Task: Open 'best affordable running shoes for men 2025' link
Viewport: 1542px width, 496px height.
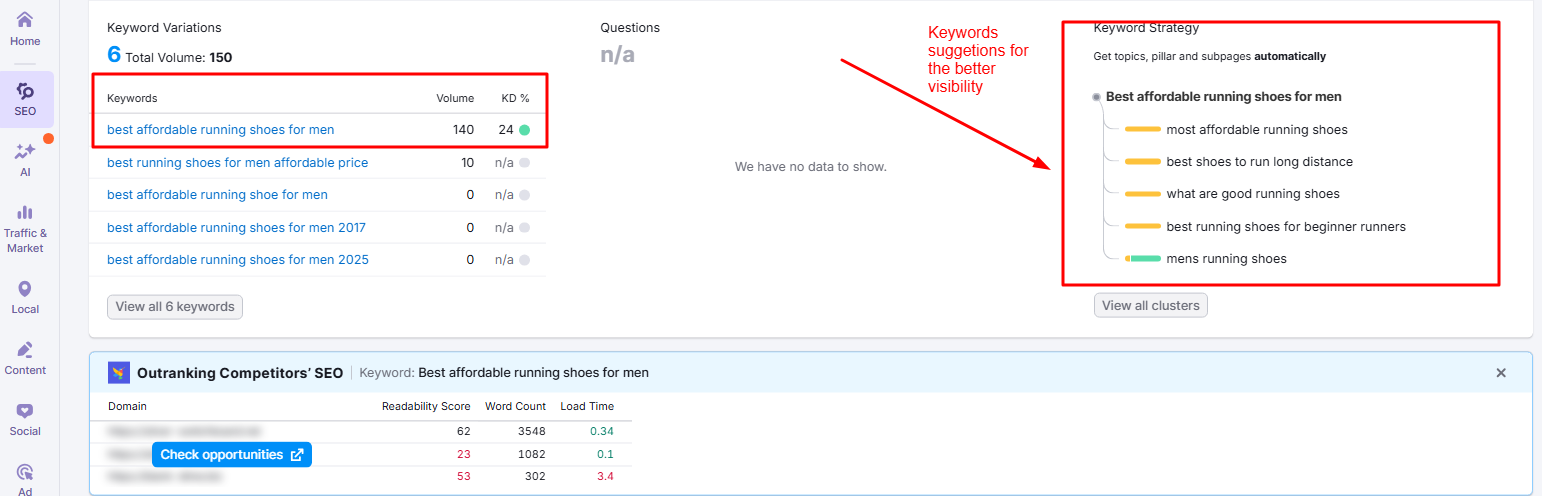Action: 238,260
